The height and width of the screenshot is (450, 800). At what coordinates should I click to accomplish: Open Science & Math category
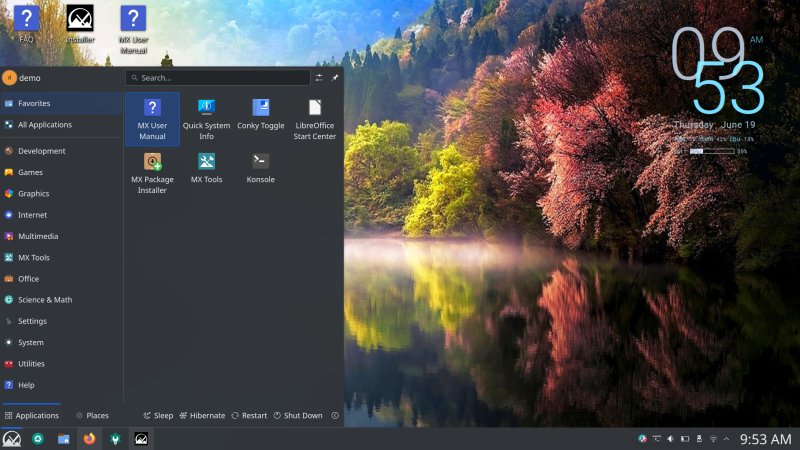[x=61, y=300]
